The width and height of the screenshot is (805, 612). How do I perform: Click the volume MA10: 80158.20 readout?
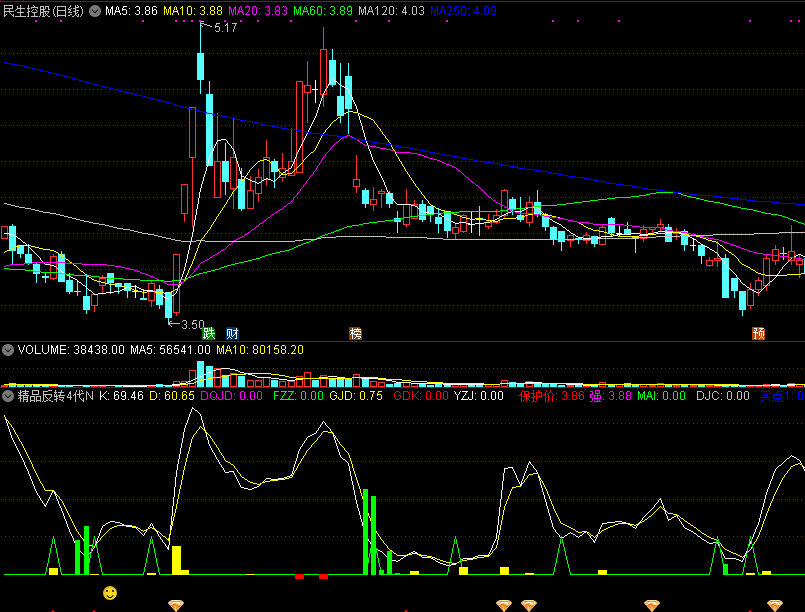[x=260, y=350]
